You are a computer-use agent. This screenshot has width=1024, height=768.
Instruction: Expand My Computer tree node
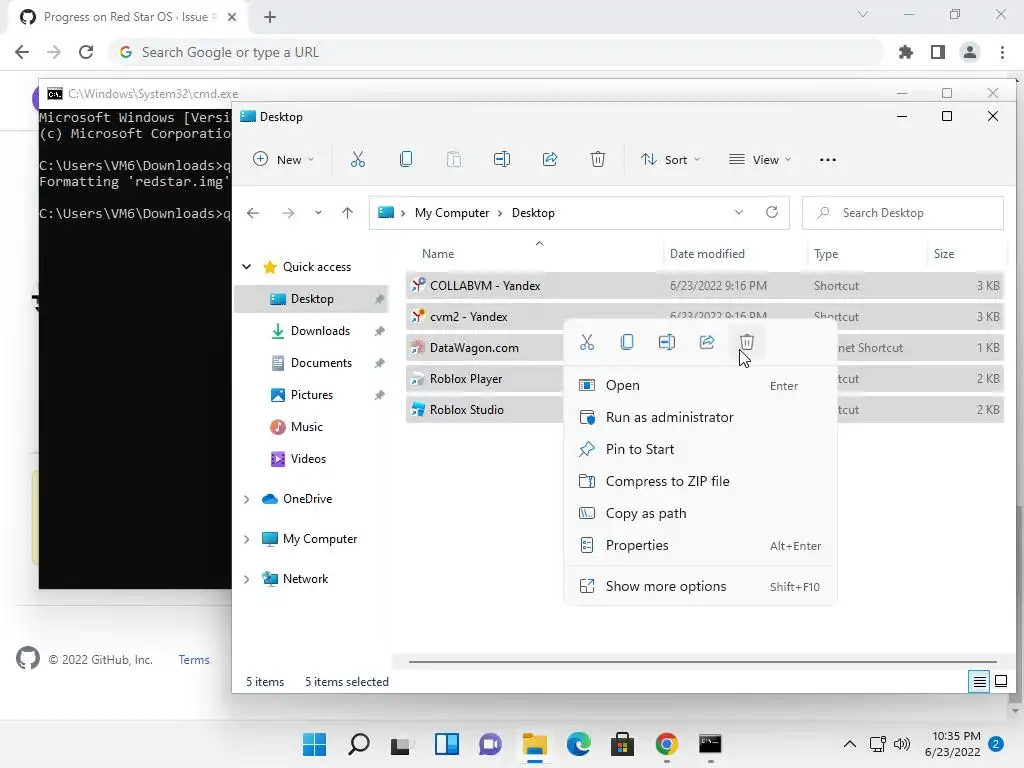point(246,539)
